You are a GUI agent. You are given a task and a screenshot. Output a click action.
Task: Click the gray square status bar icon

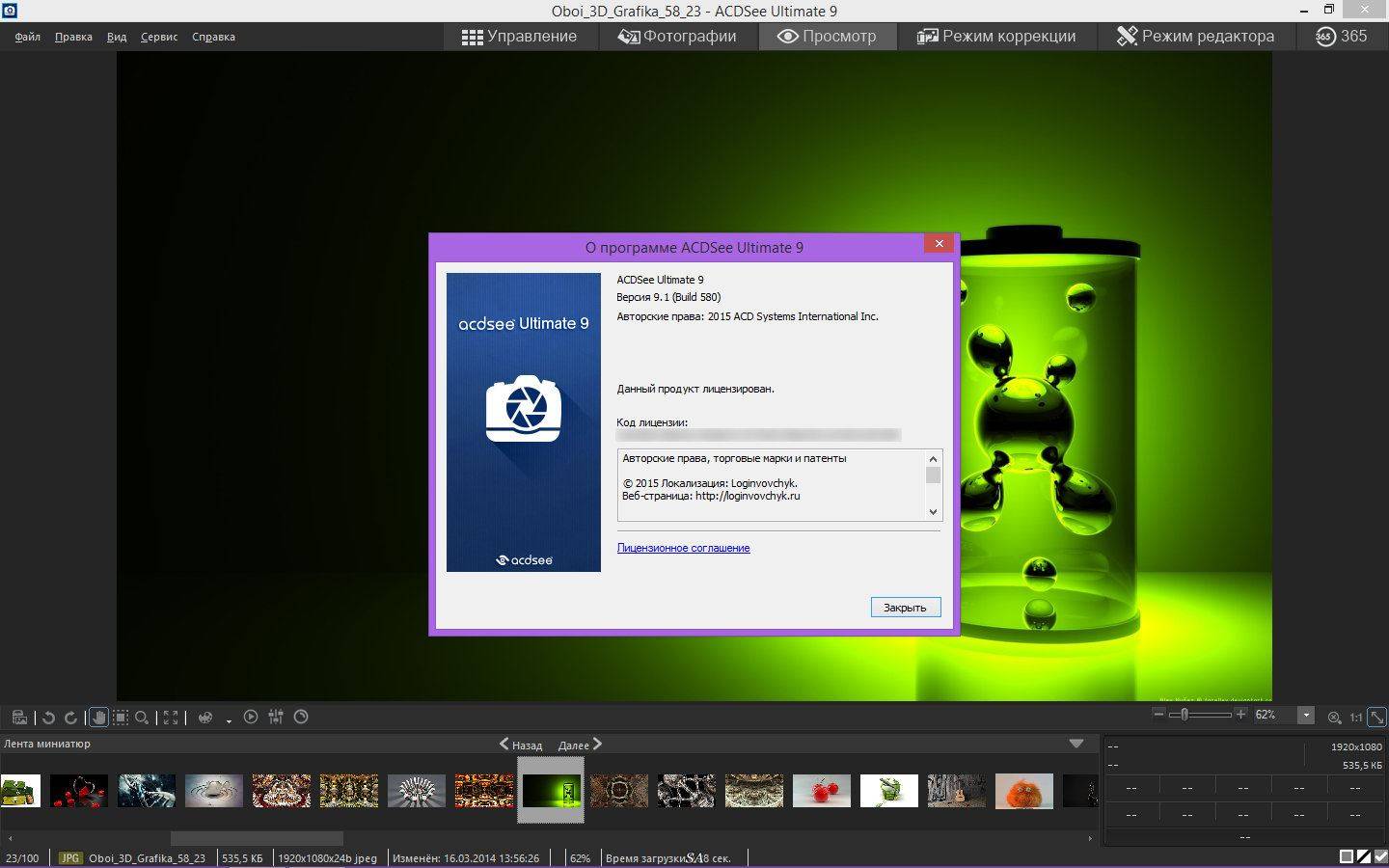point(1347,856)
